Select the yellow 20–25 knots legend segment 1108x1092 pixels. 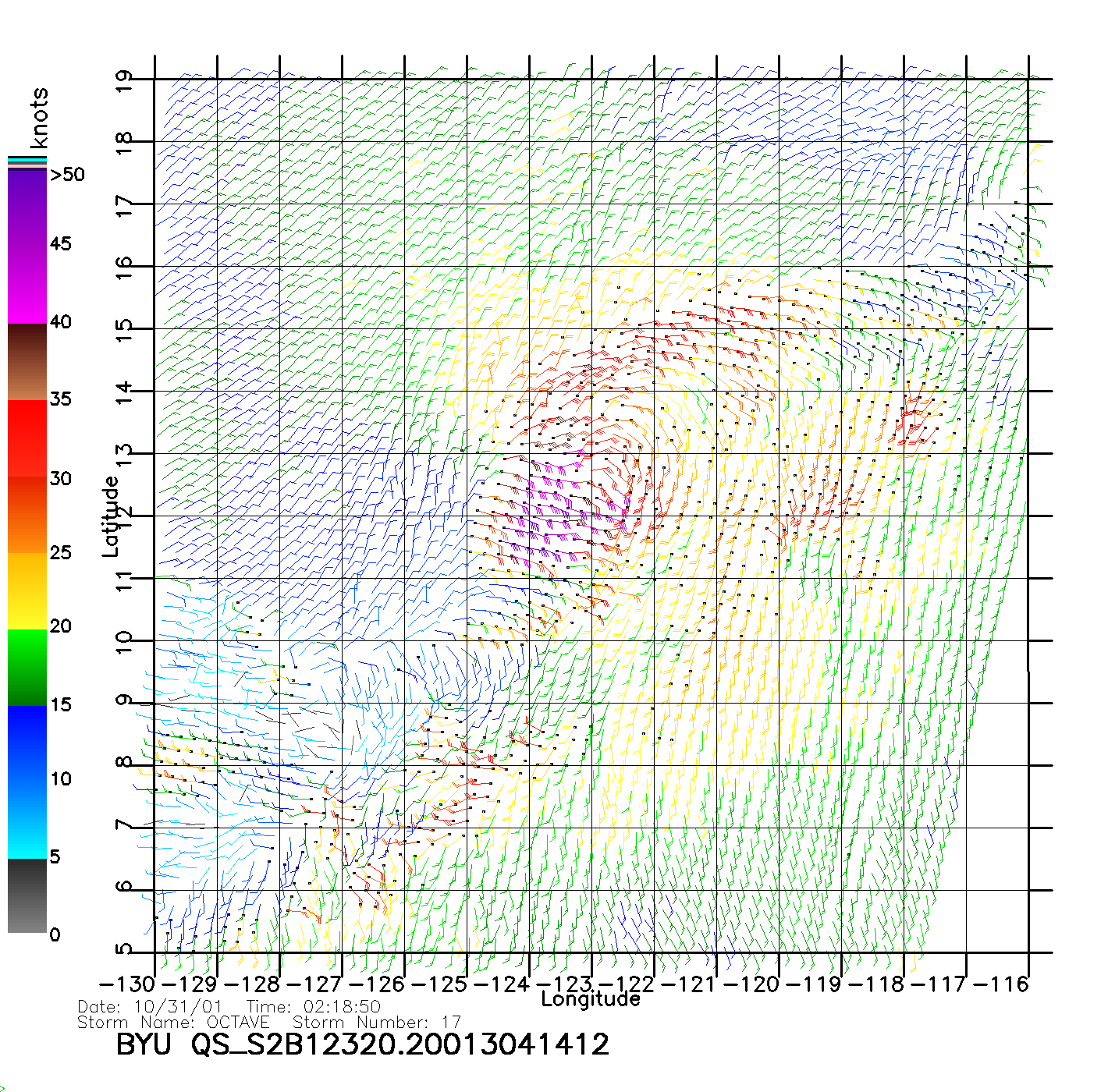[27, 590]
